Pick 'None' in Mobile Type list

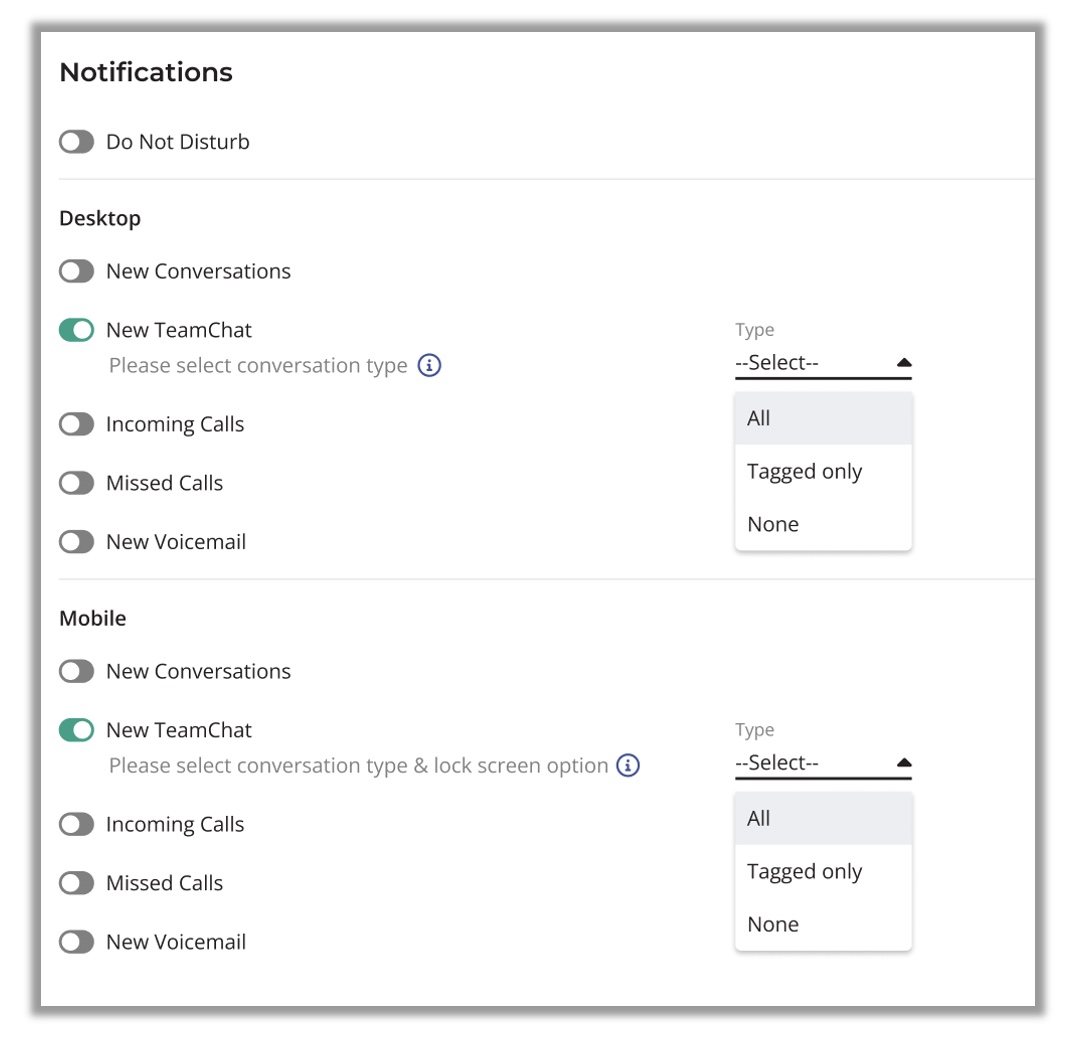pos(823,924)
